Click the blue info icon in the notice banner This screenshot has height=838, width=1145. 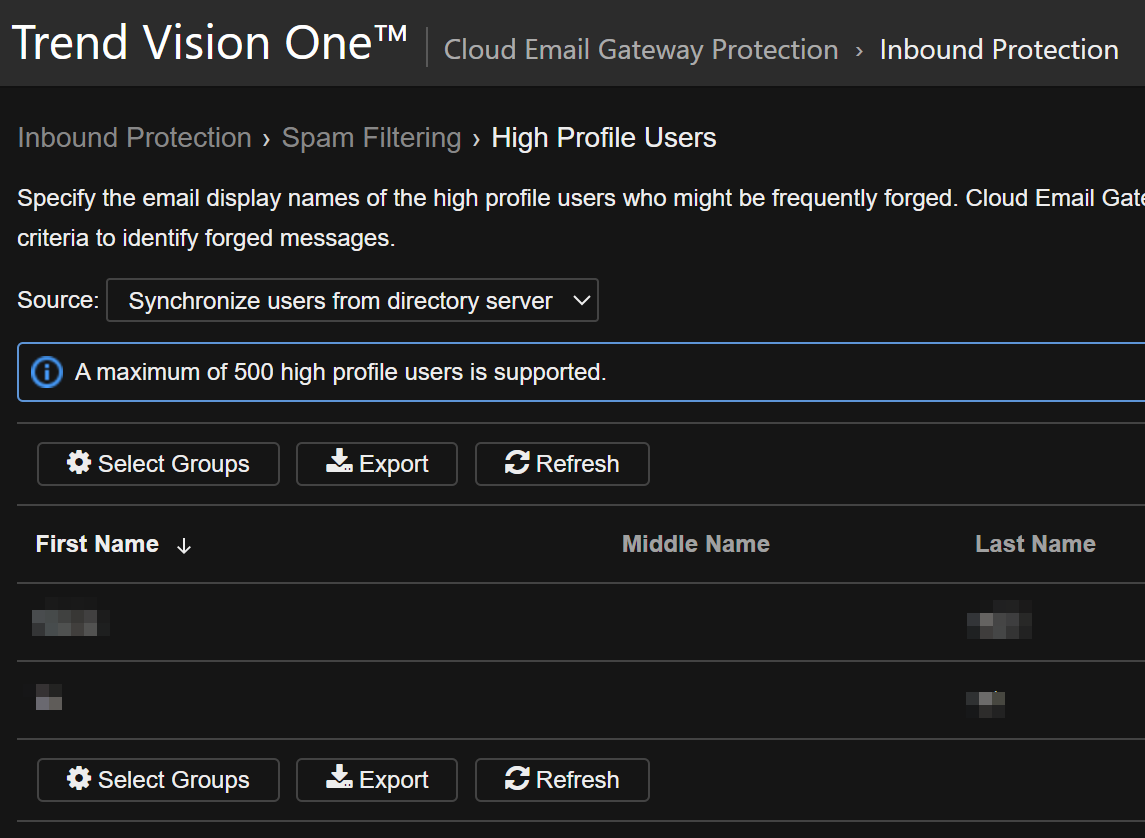(47, 372)
